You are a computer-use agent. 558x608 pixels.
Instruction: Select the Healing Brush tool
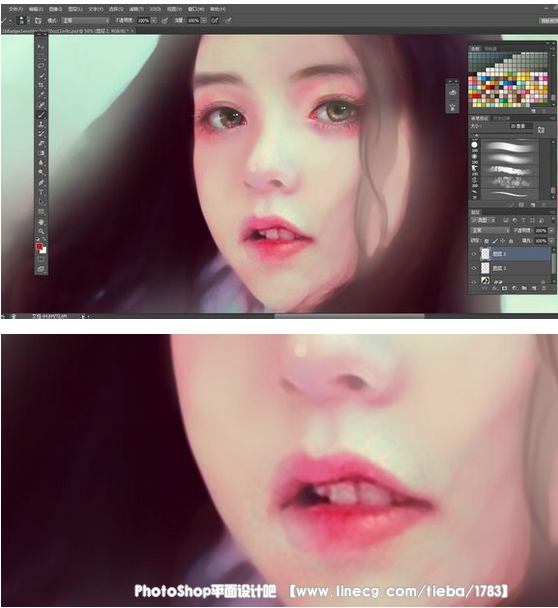[x=41, y=105]
